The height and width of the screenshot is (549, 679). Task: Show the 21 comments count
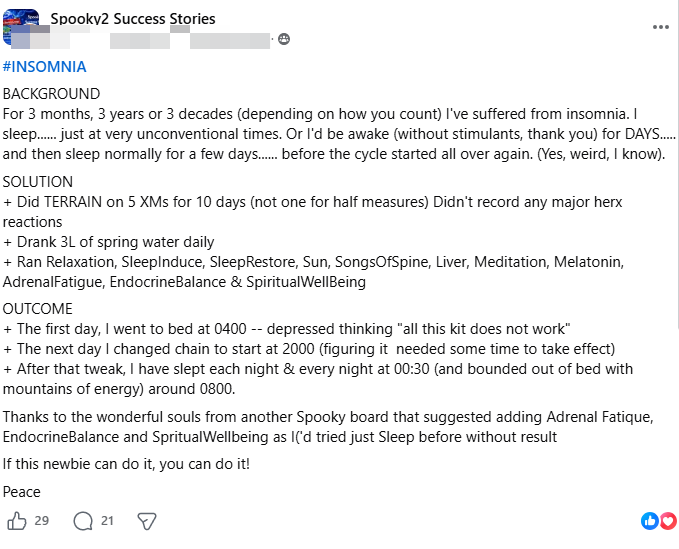pyautogui.click(x=107, y=520)
